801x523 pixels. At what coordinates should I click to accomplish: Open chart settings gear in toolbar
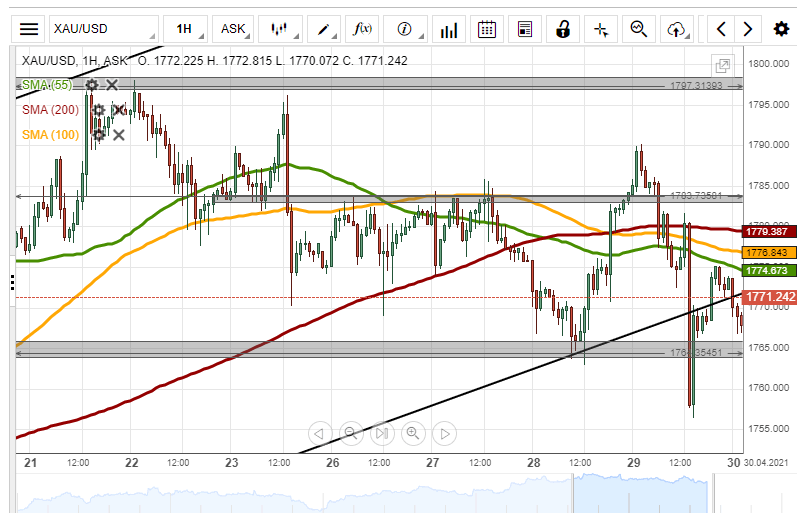(x=781, y=29)
